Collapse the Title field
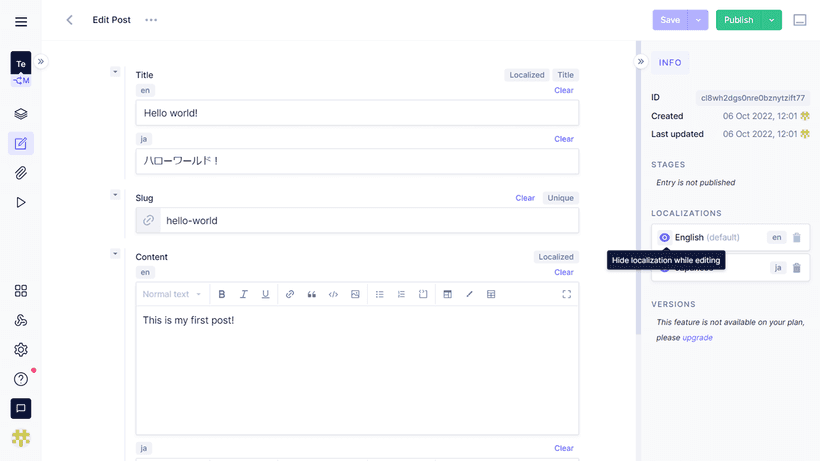The width and height of the screenshot is (820, 461). pyautogui.click(x=115, y=72)
